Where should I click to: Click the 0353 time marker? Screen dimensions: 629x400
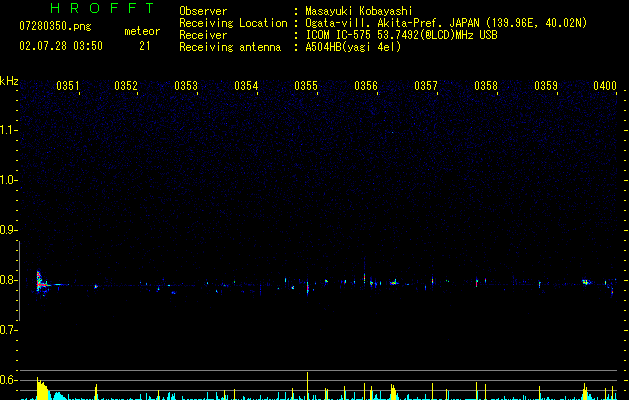click(186, 86)
